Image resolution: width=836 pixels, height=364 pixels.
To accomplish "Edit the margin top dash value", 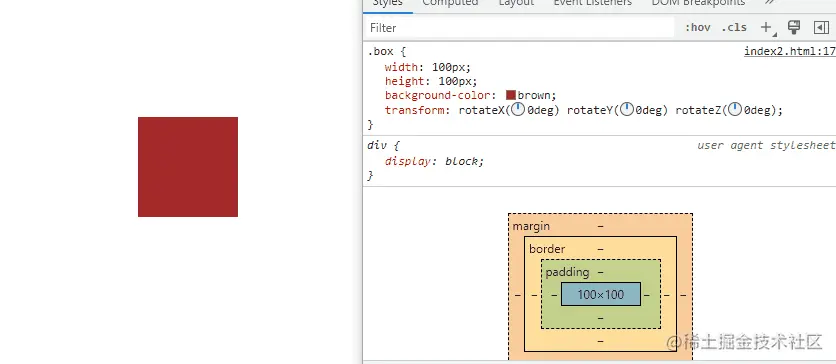I will pos(600,226).
